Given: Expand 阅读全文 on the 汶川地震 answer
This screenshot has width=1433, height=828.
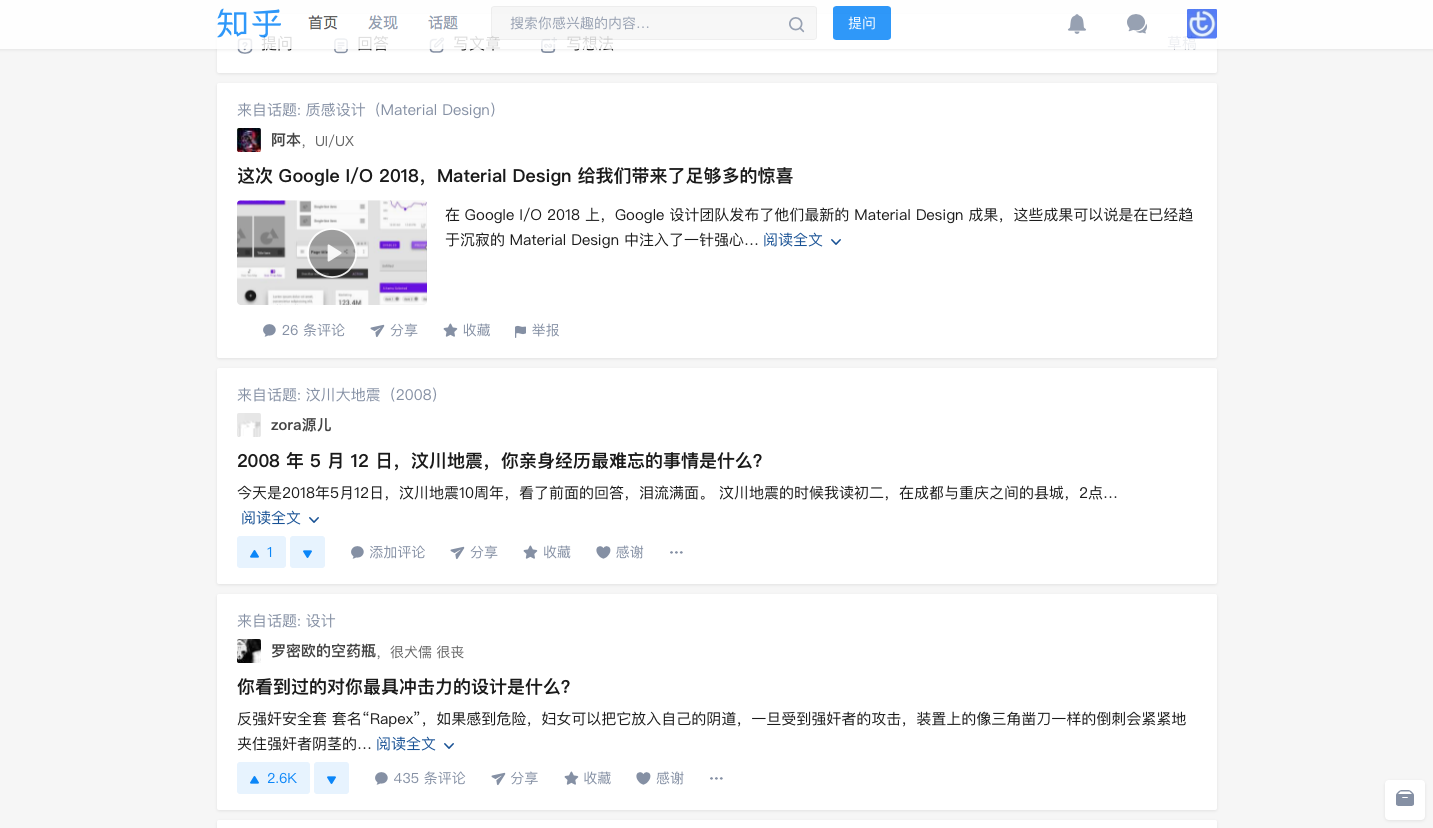Looking at the screenshot, I should (x=272, y=518).
